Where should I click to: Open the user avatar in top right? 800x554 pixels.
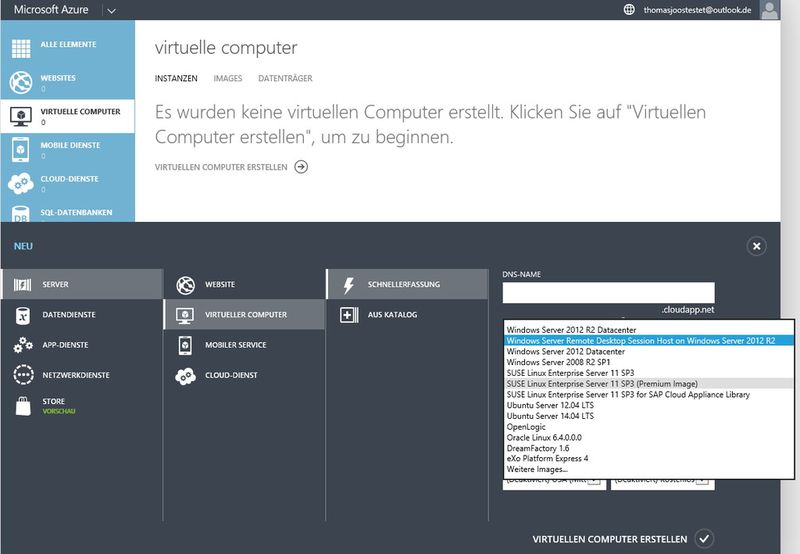pos(769,10)
